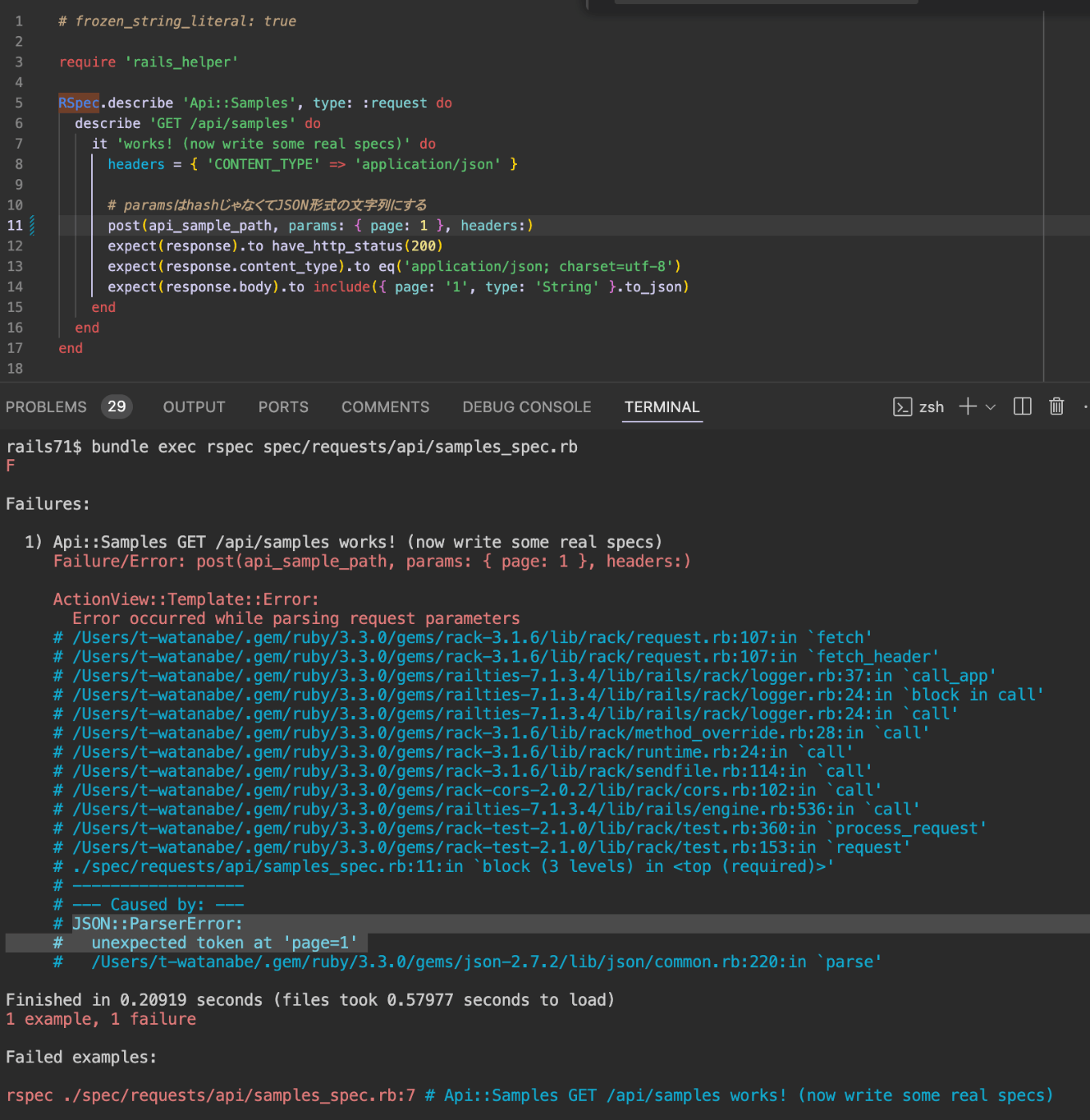Open rack/test.rb:360 `process_request' link
This screenshot has width=1090, height=1120.
point(530,829)
